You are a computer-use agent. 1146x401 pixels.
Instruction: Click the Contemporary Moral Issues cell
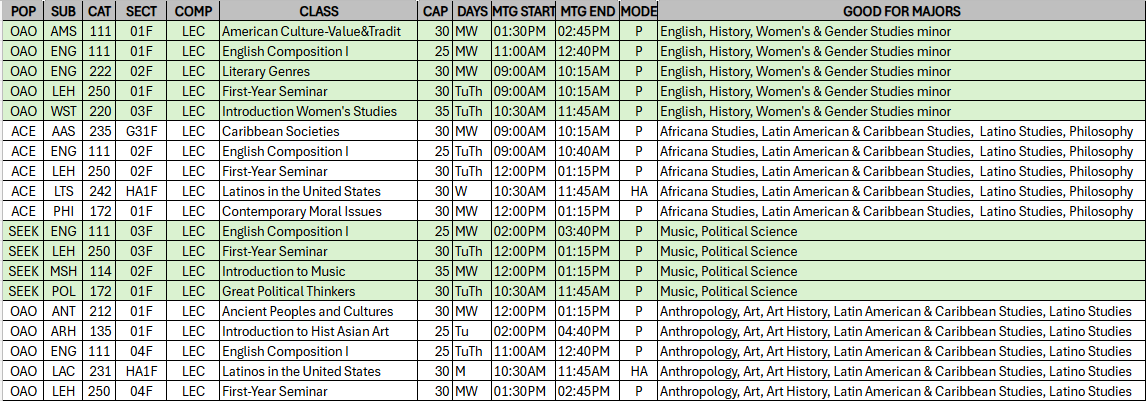[x=319, y=212]
